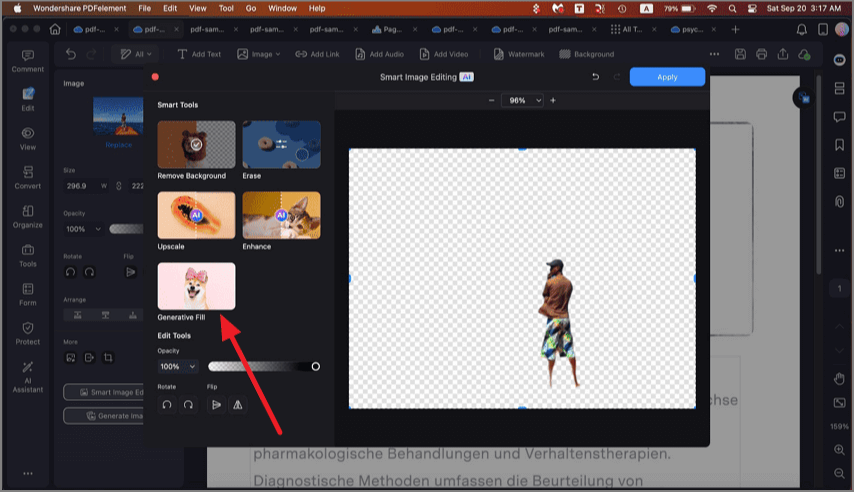Choose the Erase smart tool
Image resolution: width=854 pixels, height=492 pixels.
(x=281, y=144)
